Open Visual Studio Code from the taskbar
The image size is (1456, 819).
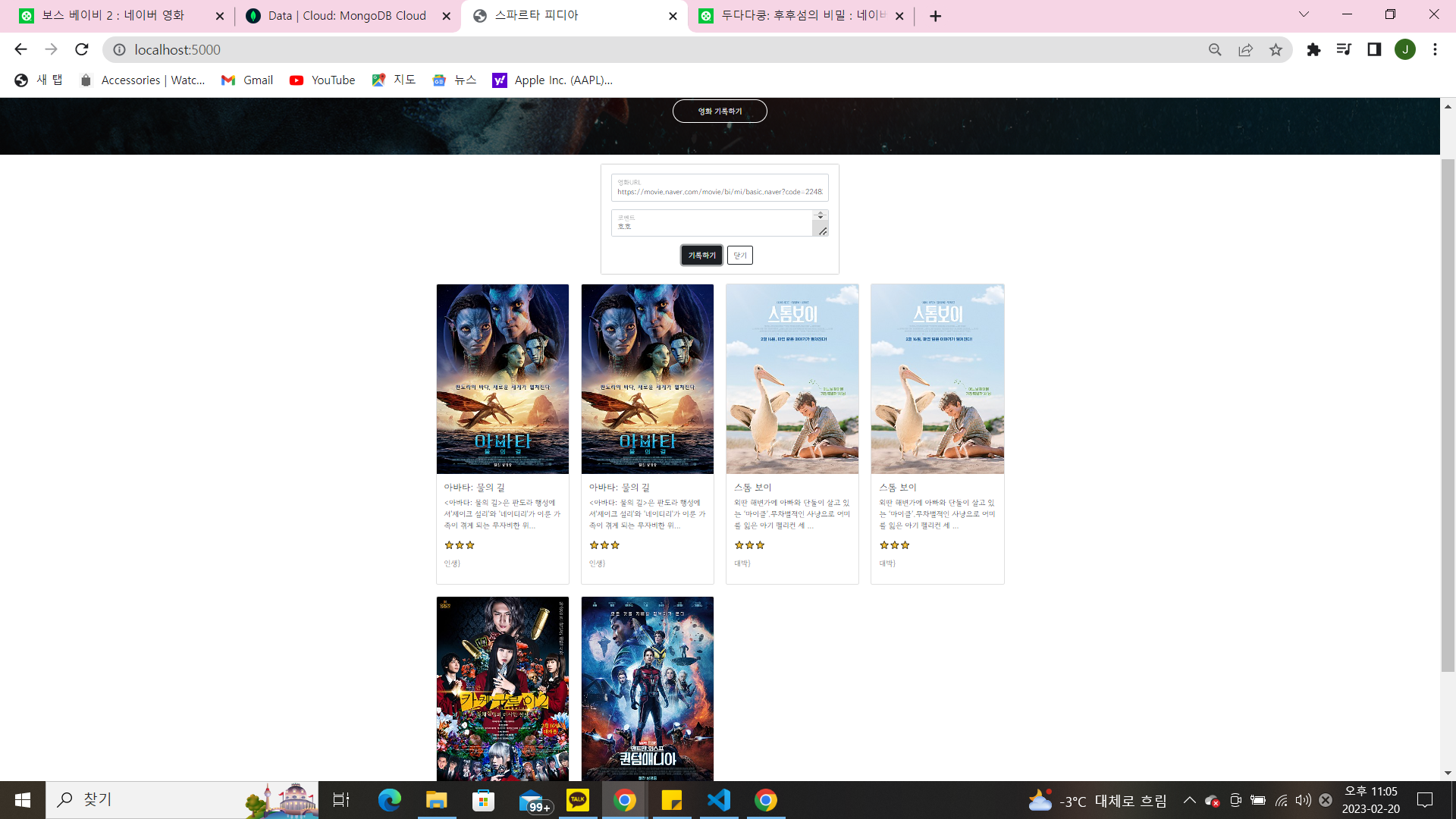(719, 800)
